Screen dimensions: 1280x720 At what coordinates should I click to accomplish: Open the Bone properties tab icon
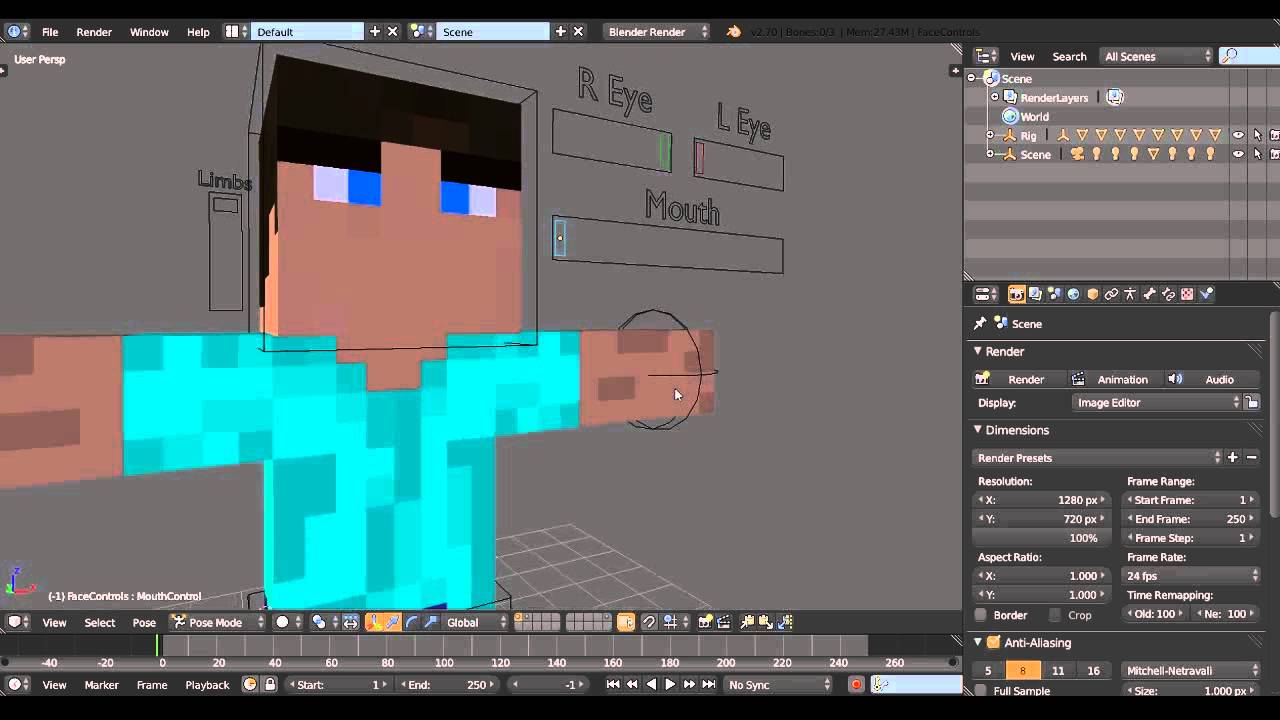click(x=1149, y=294)
